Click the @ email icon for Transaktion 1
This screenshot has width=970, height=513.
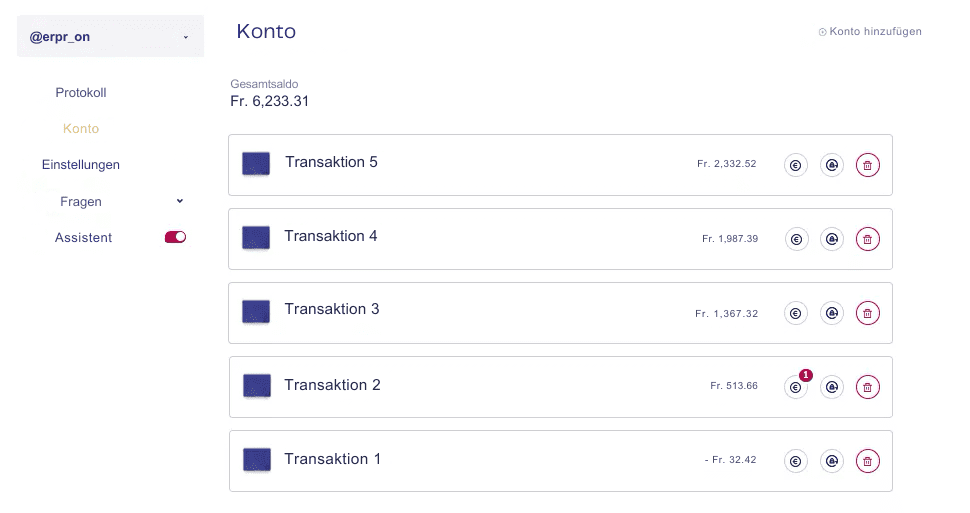pyautogui.click(x=832, y=461)
